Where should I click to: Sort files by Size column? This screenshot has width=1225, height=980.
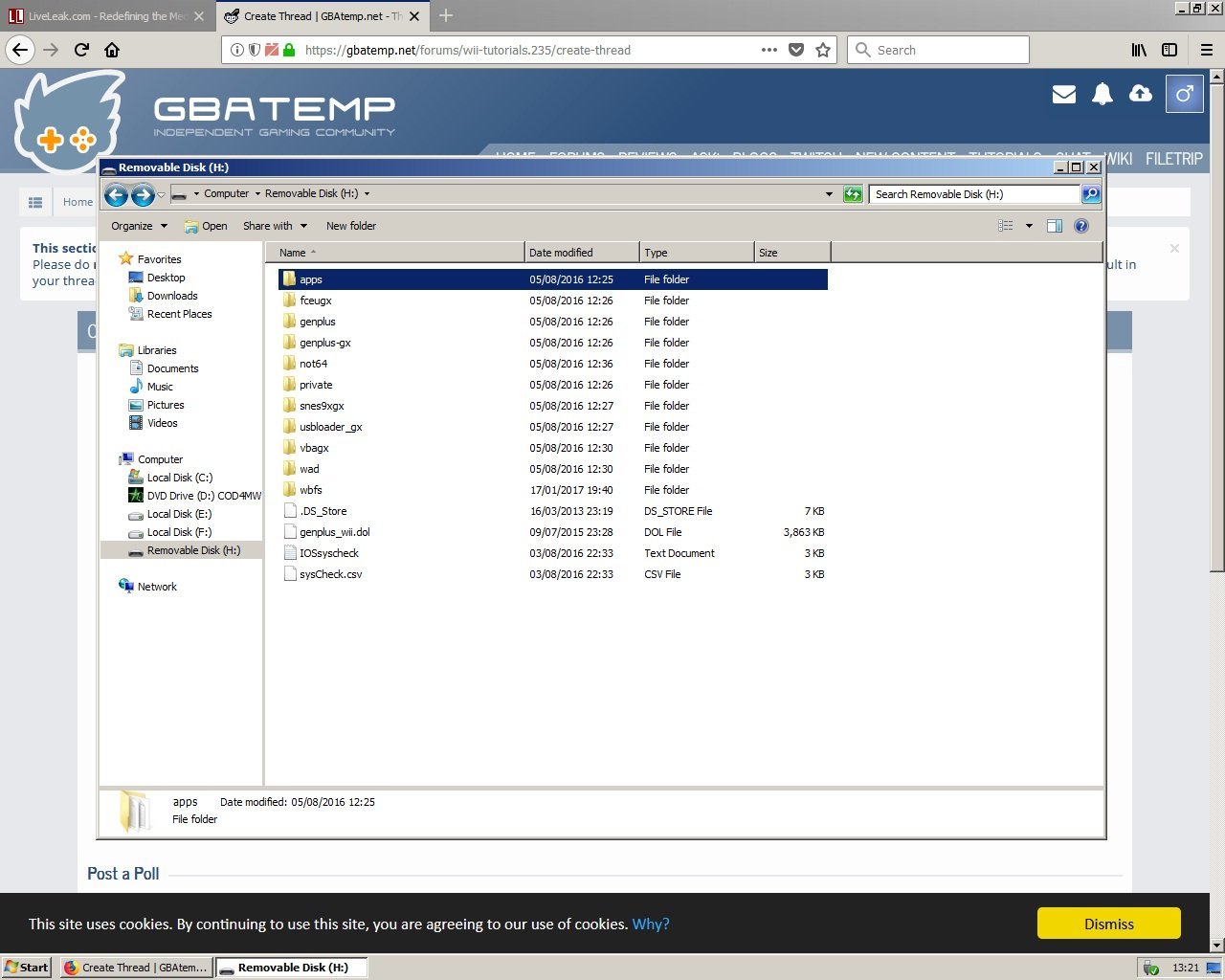point(792,253)
